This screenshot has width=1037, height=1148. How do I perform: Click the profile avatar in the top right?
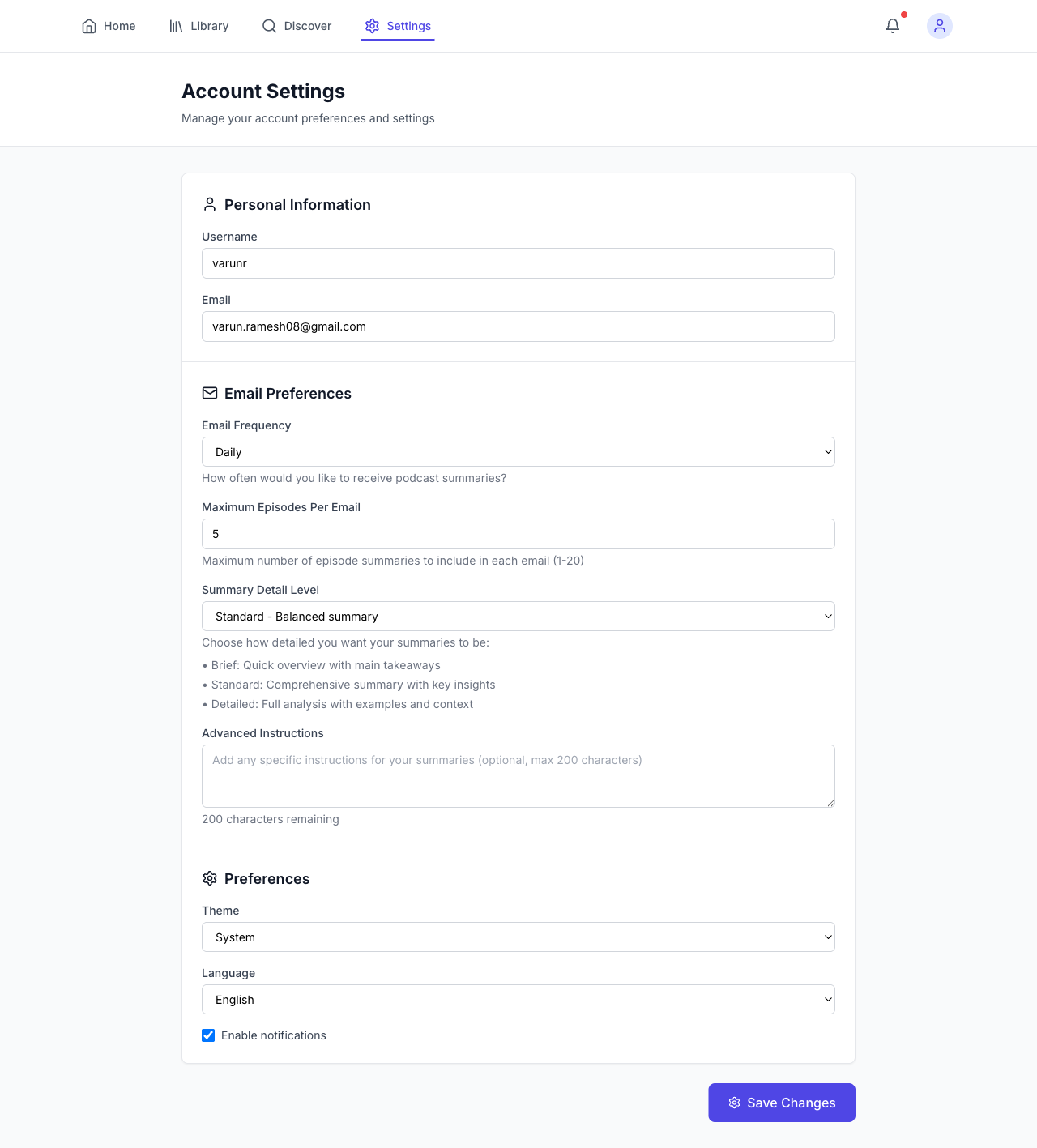939,26
